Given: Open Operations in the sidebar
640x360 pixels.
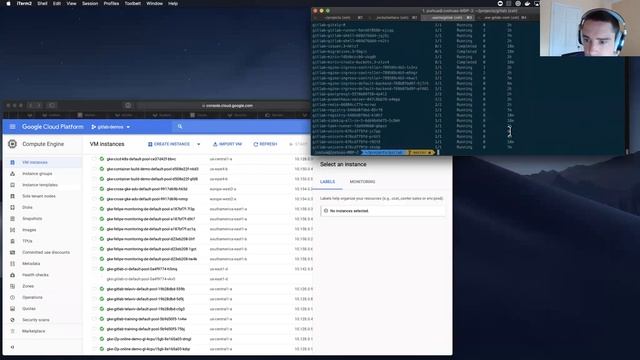Looking at the screenshot, I should click(33, 298).
